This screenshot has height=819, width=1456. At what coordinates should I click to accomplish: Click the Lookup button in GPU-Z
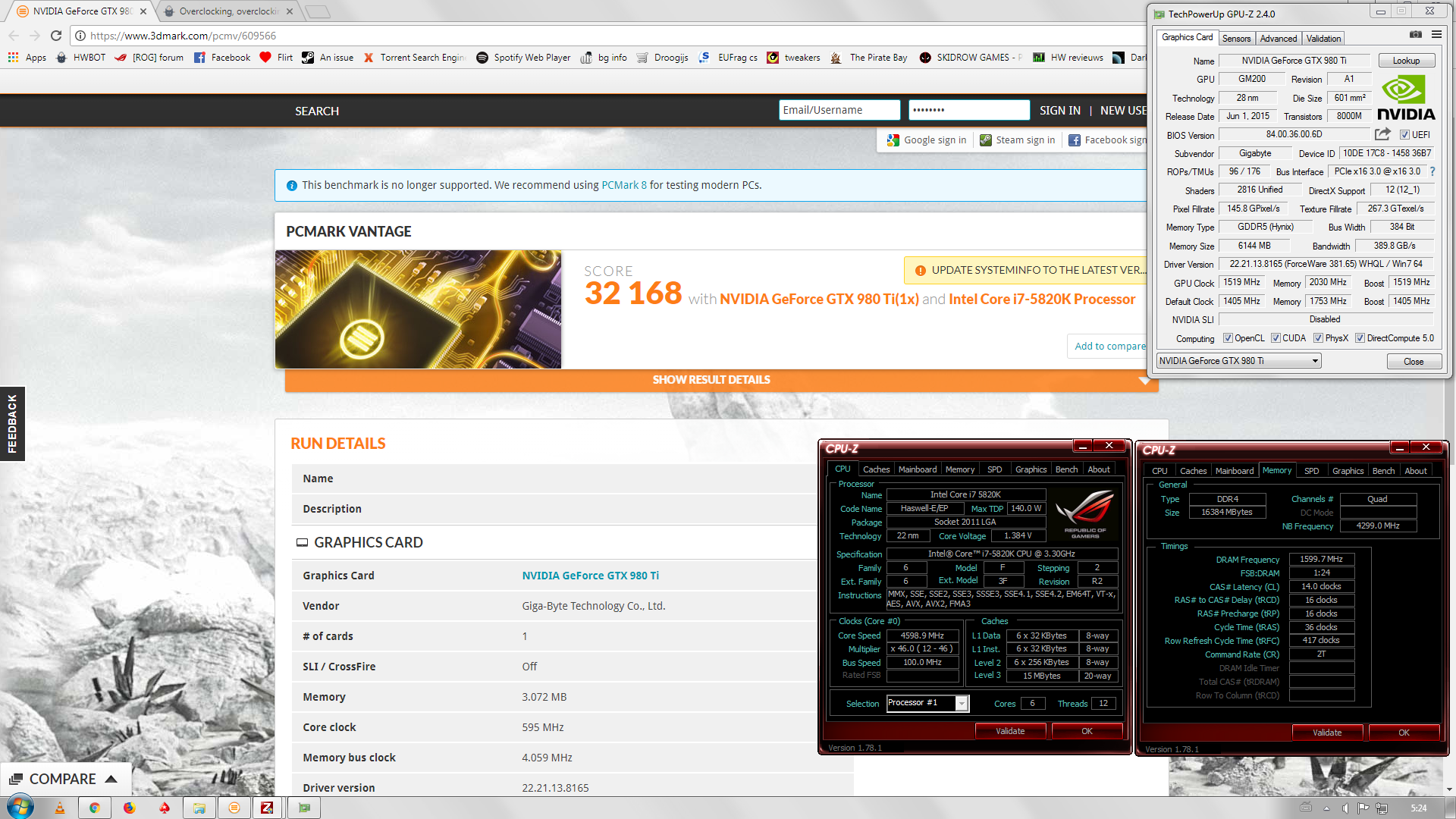[1406, 61]
